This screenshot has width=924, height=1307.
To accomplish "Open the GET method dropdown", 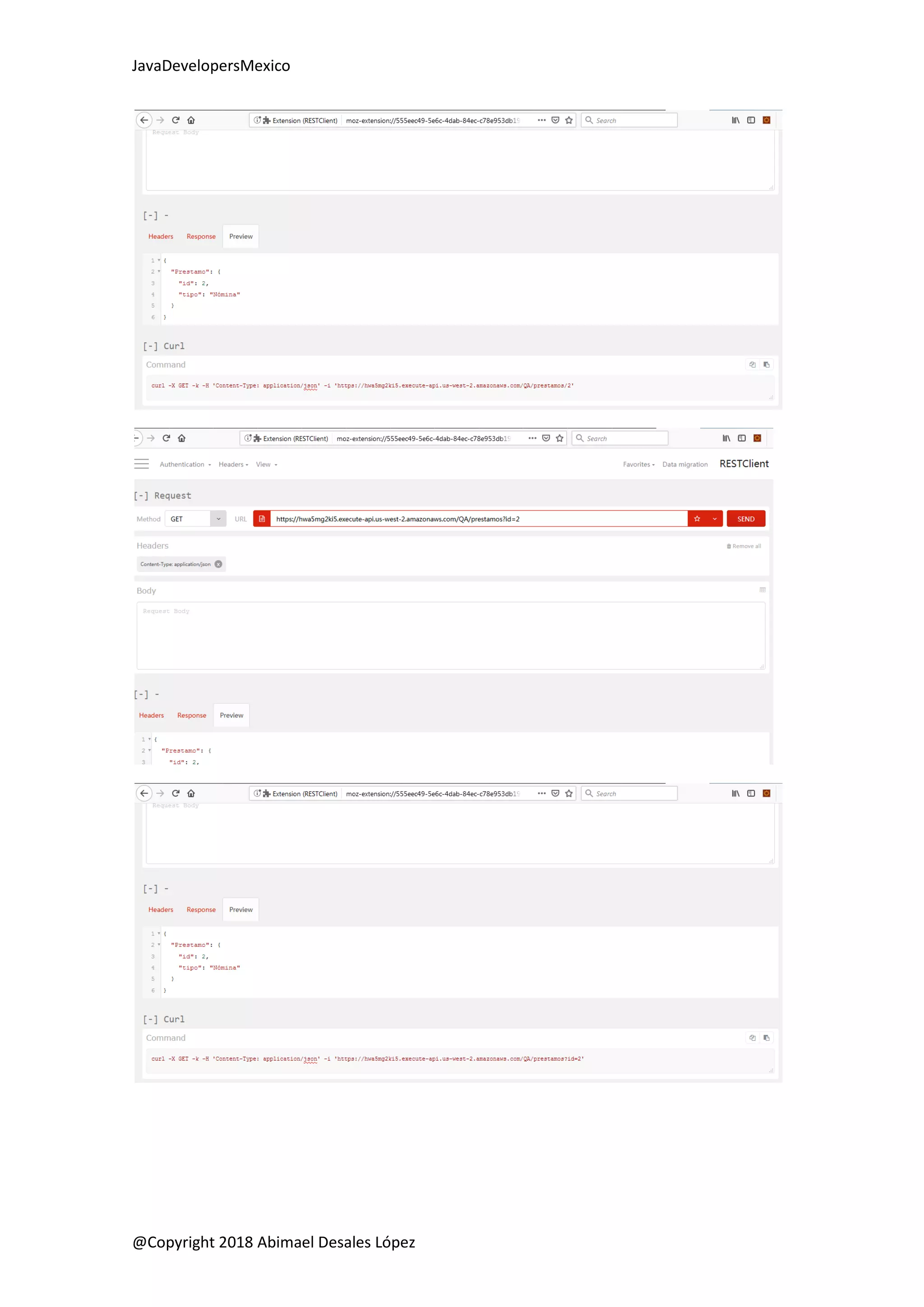I will (x=196, y=519).
